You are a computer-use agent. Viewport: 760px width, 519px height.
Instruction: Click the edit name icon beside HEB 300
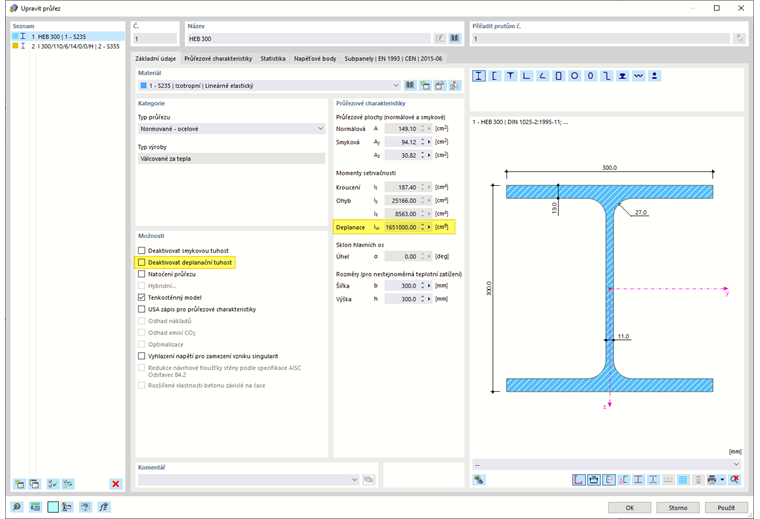click(x=440, y=38)
